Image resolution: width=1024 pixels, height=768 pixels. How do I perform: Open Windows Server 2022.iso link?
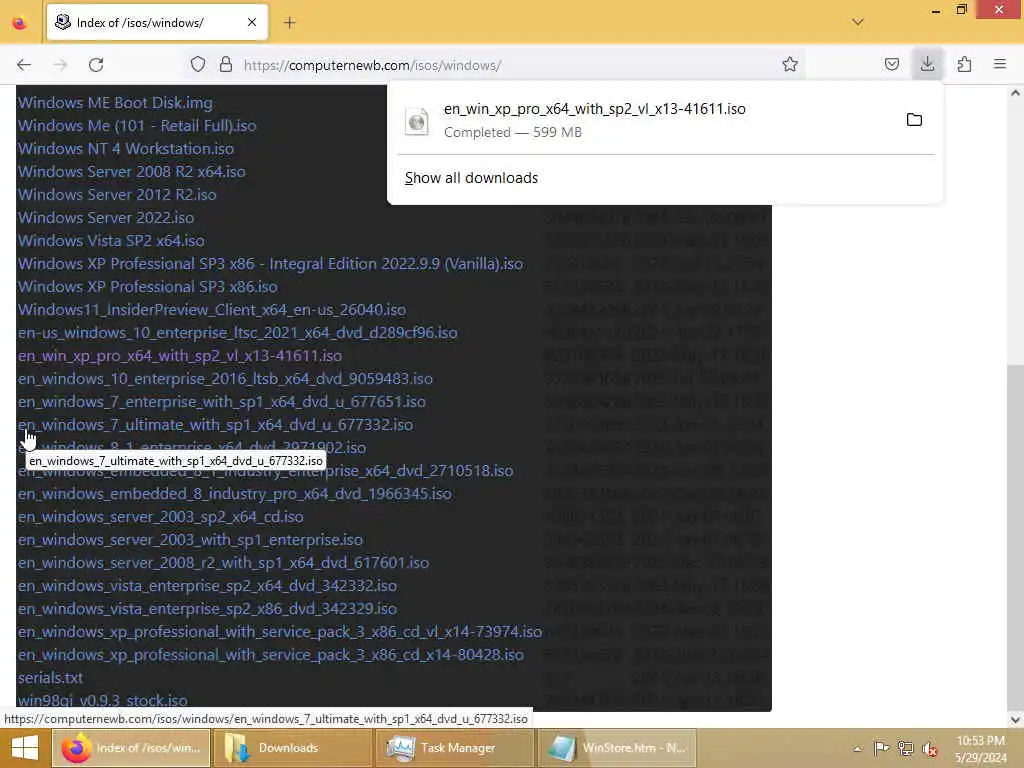[x=106, y=217]
